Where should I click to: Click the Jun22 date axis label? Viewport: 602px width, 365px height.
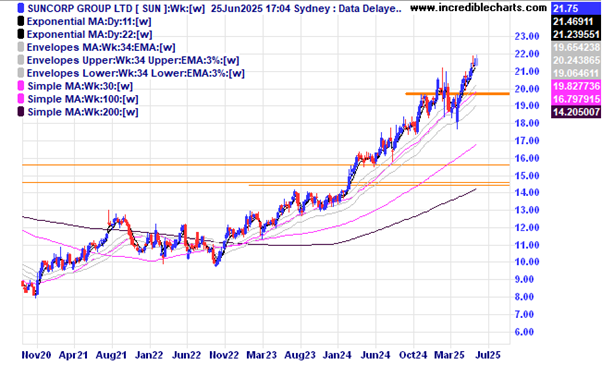186,355
